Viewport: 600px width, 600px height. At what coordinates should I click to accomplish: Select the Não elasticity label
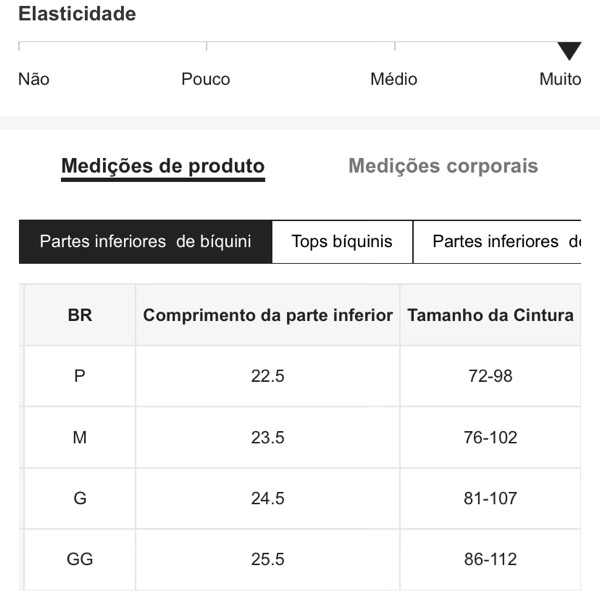click(34, 79)
